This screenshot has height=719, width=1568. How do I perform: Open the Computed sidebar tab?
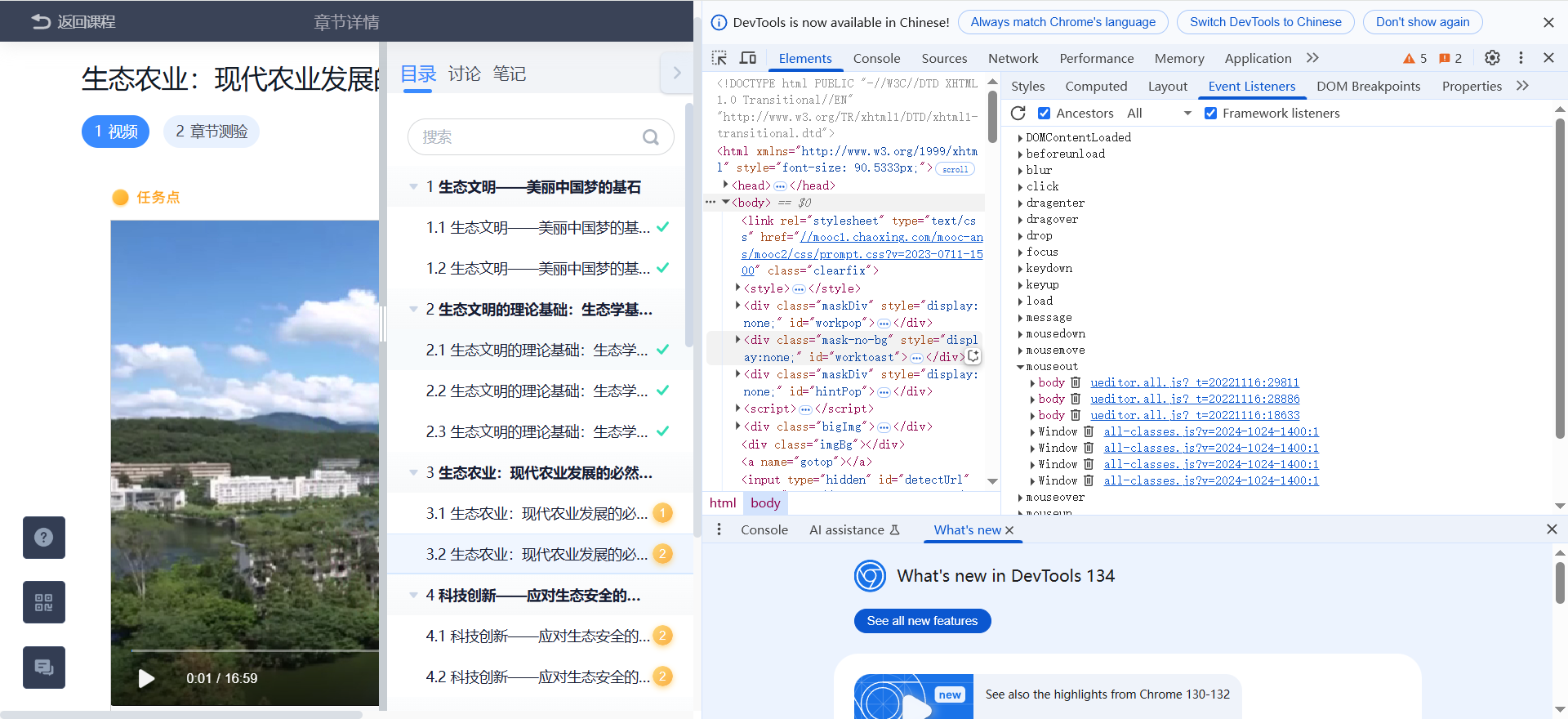1096,86
